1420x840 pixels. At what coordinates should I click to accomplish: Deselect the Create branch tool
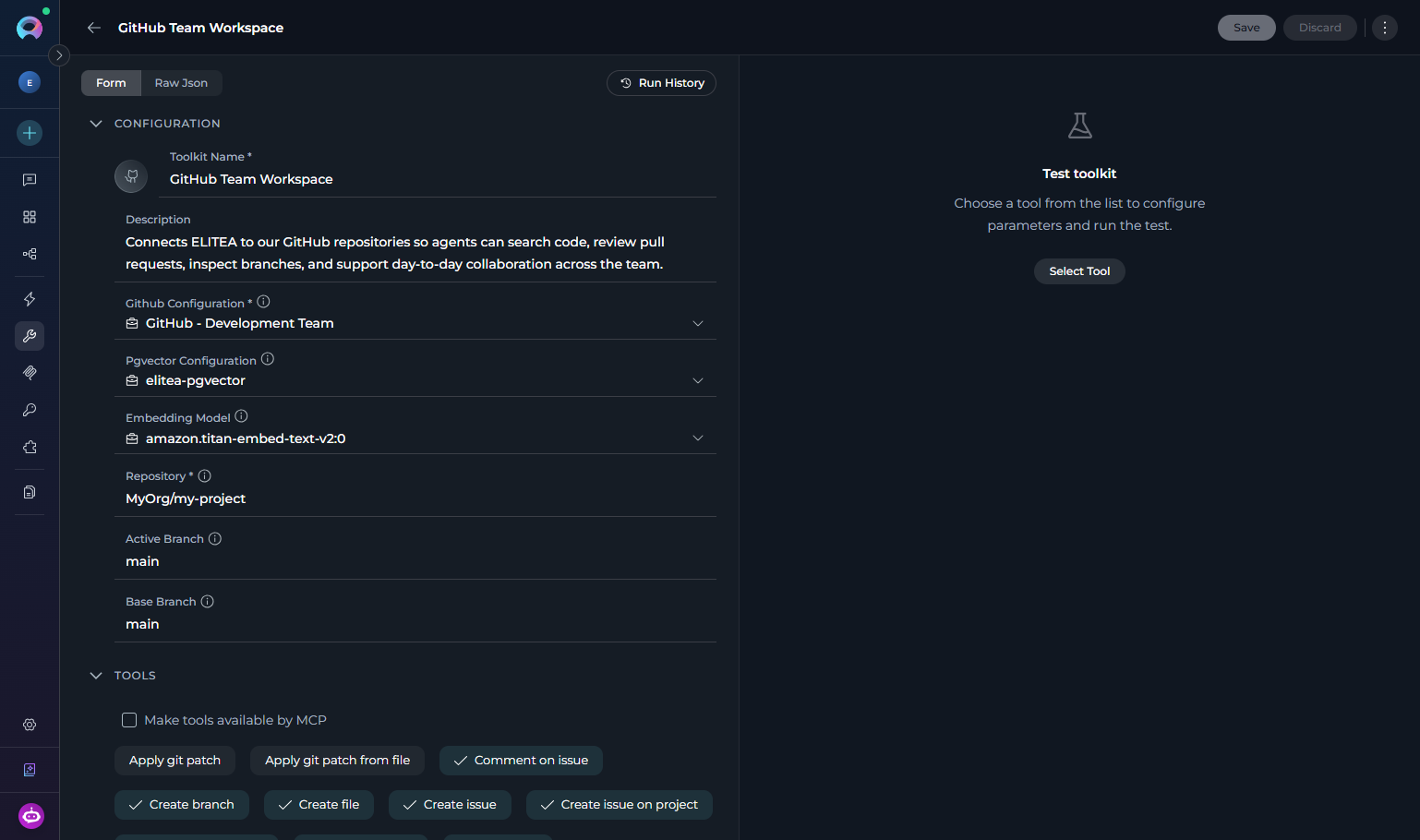point(182,805)
